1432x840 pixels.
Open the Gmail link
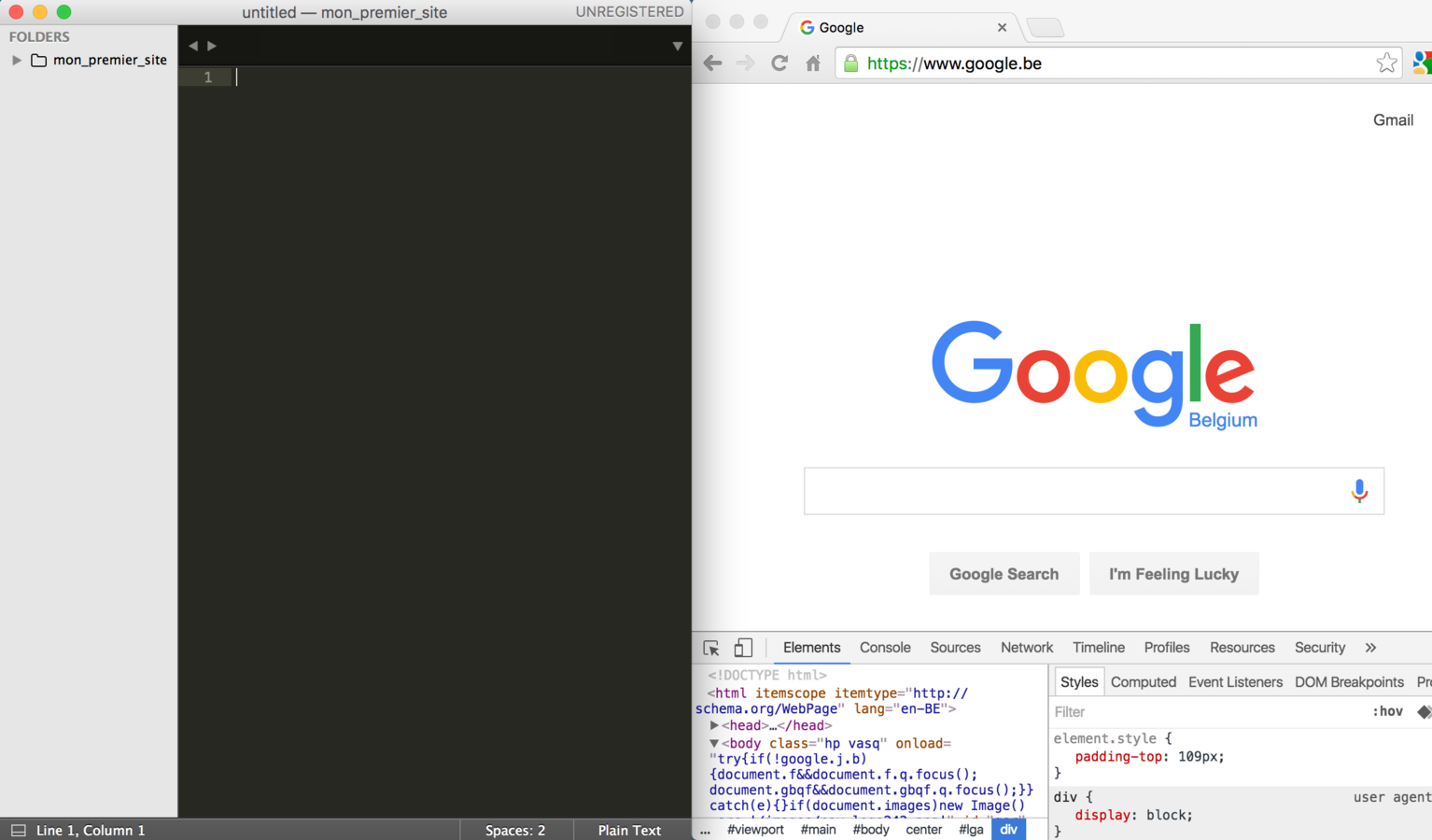1393,120
